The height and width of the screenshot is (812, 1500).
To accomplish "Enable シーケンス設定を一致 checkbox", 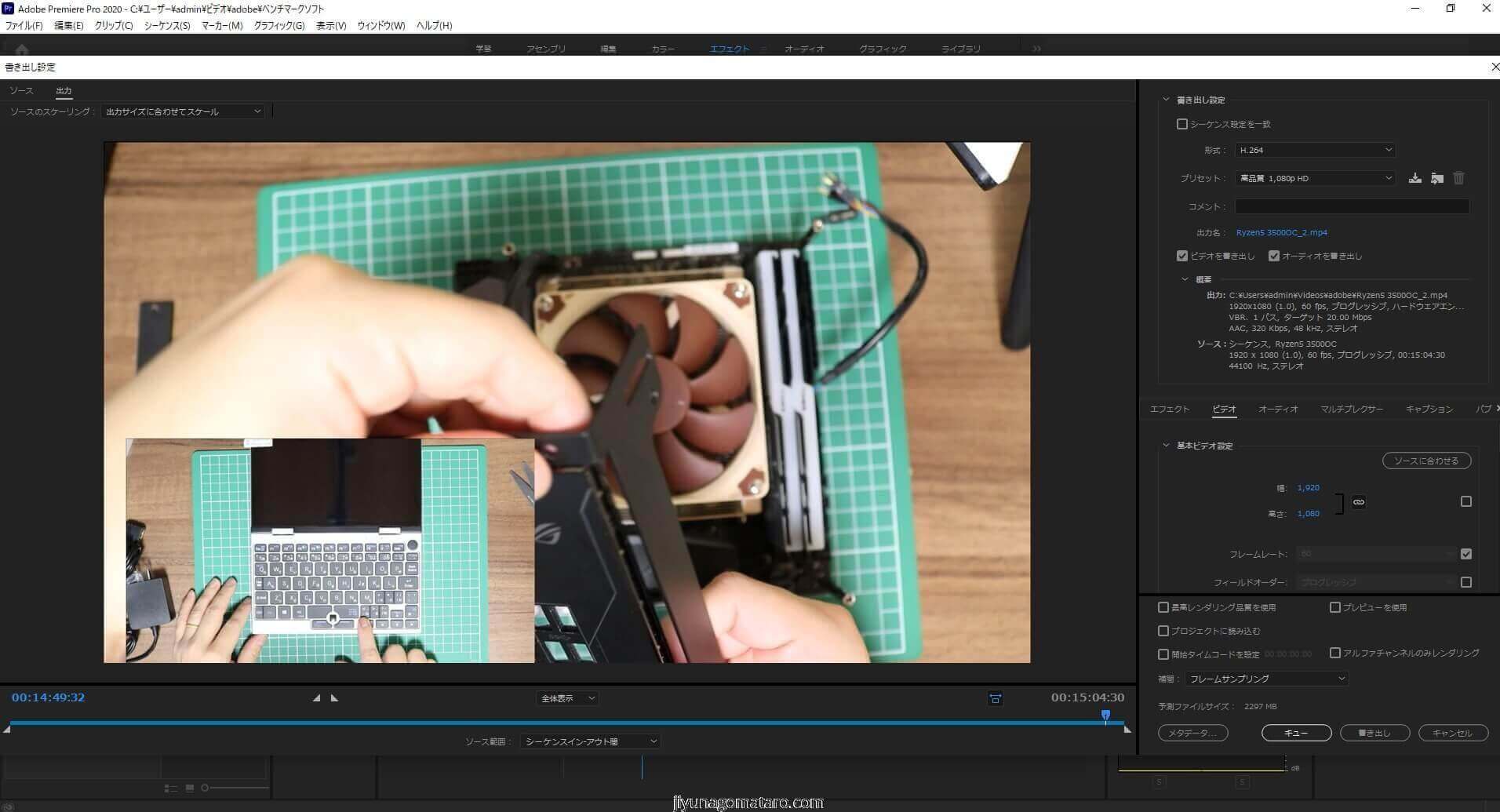I will 1182,124.
